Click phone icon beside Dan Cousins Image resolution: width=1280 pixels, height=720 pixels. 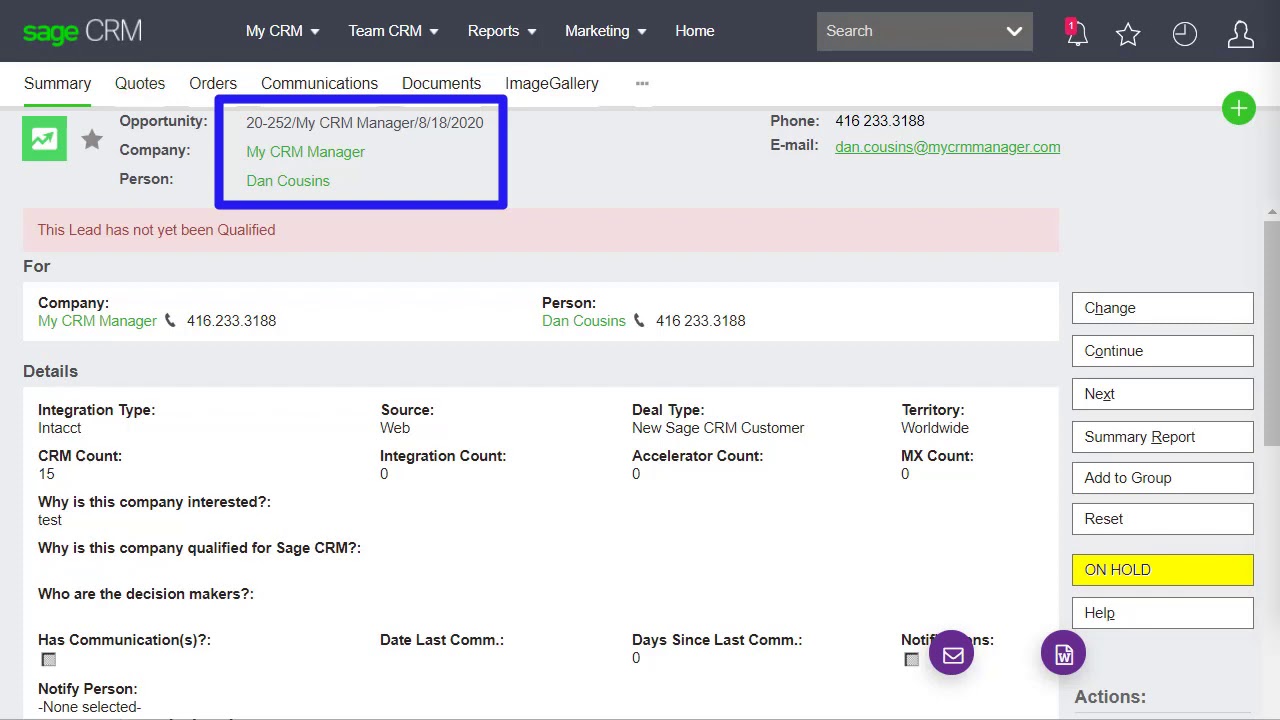pyautogui.click(x=639, y=321)
